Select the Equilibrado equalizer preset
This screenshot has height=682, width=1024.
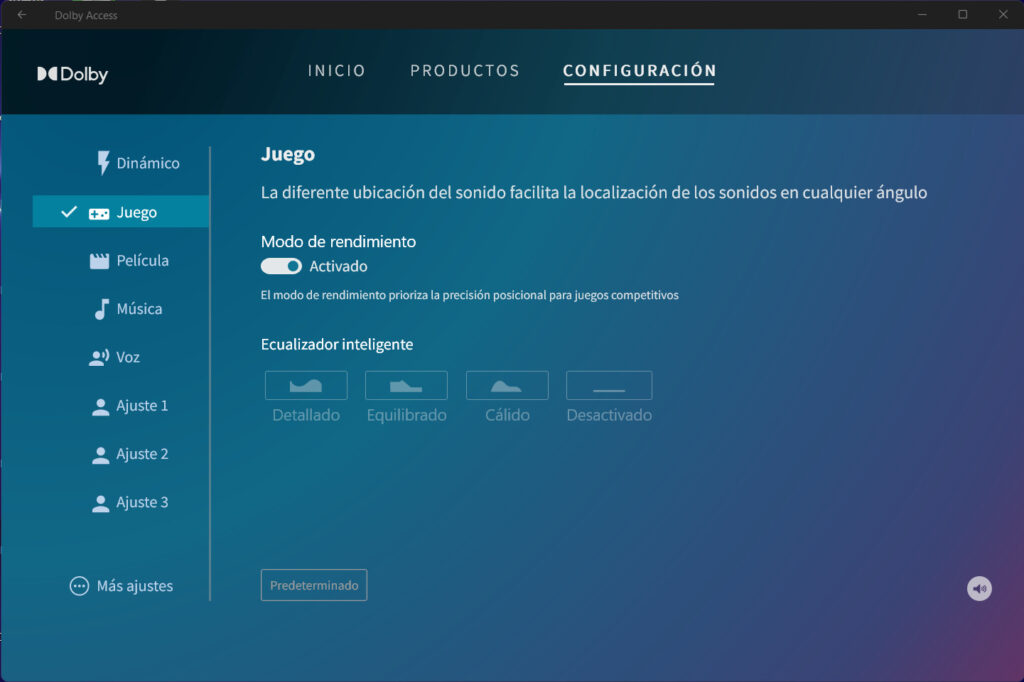click(406, 386)
